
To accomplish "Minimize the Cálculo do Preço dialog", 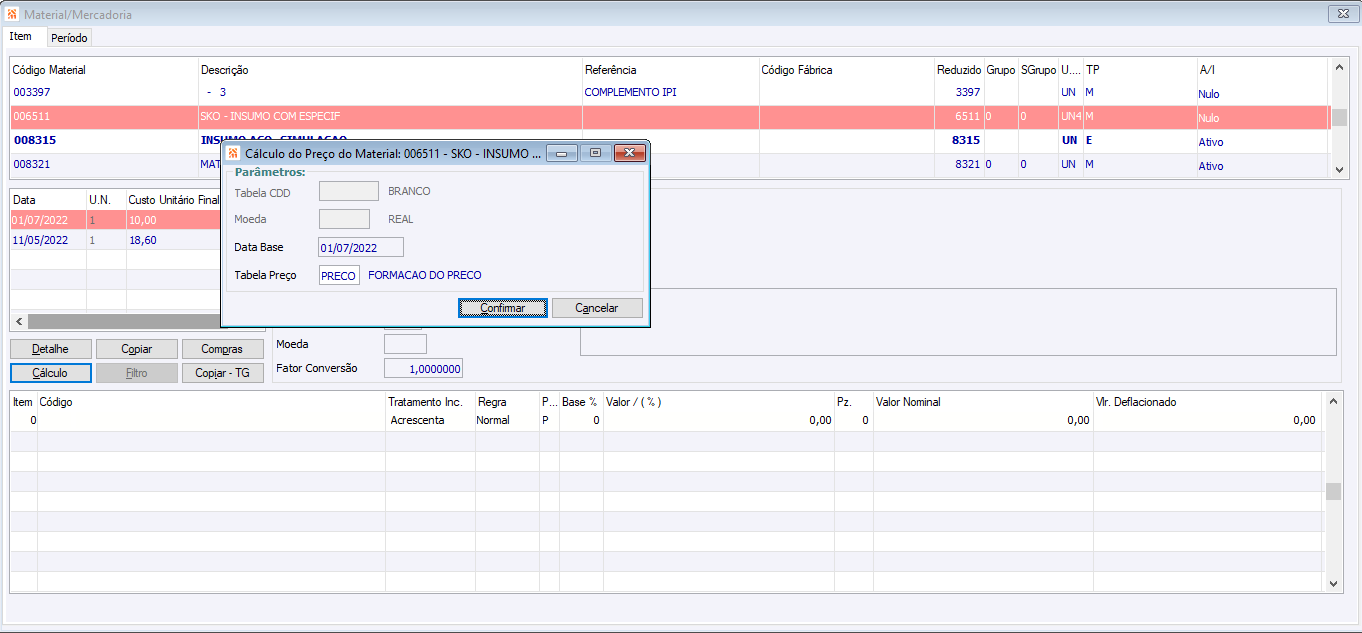I will point(564,153).
